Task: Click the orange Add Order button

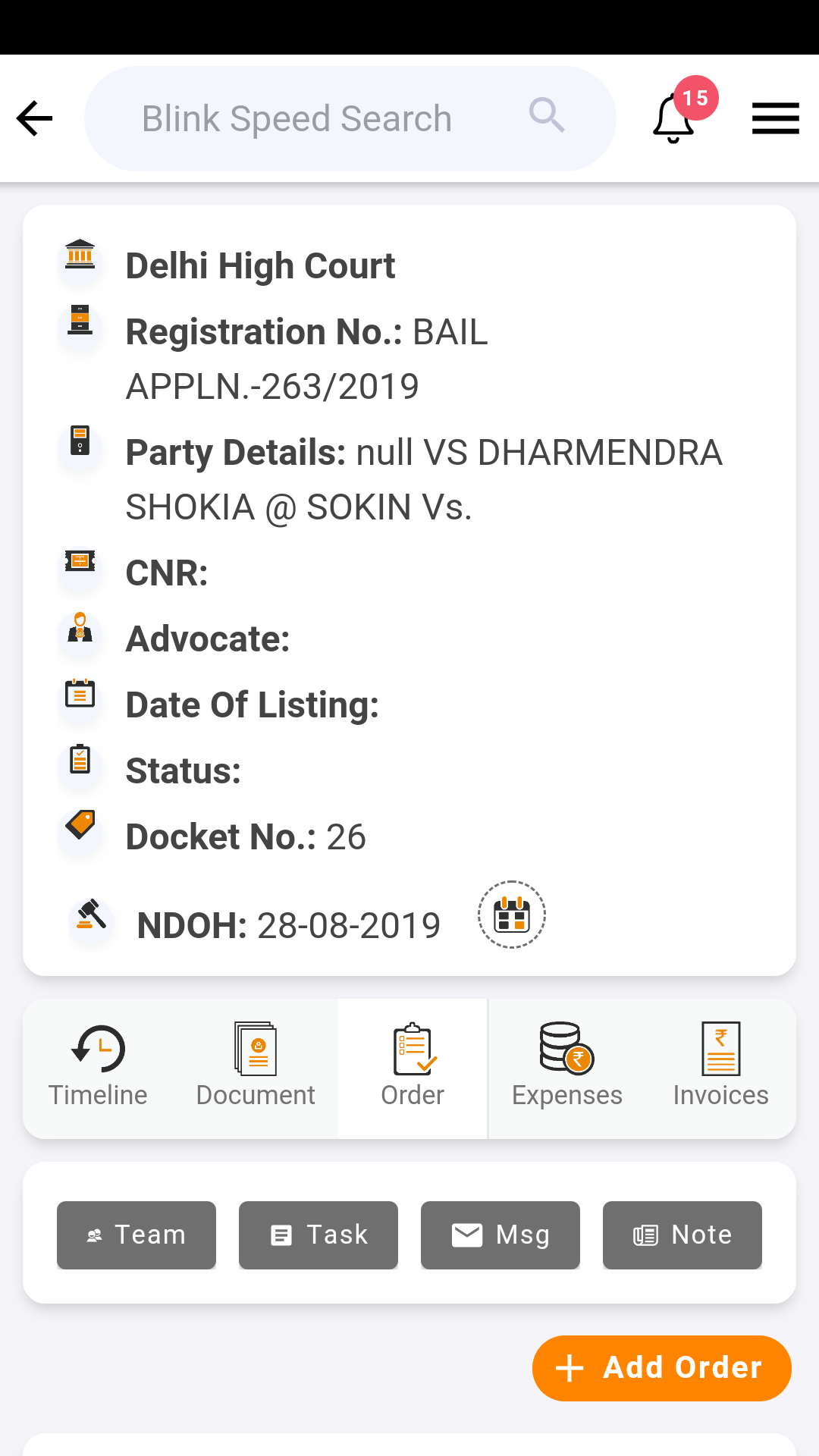Action: tap(661, 1368)
